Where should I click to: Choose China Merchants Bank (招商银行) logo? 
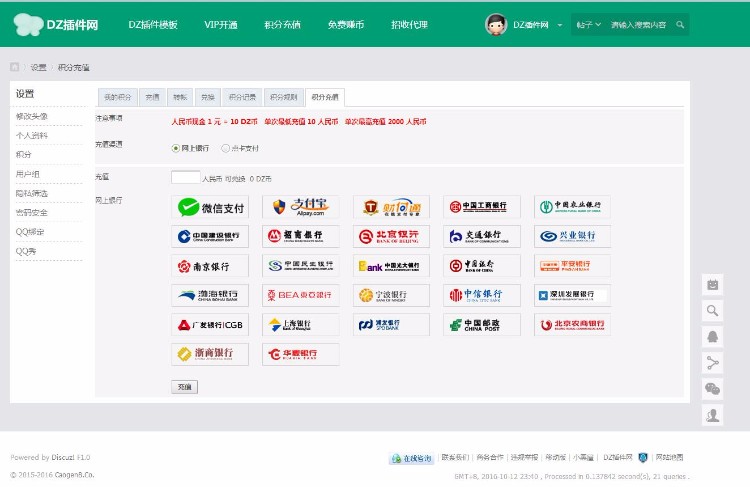[300, 236]
